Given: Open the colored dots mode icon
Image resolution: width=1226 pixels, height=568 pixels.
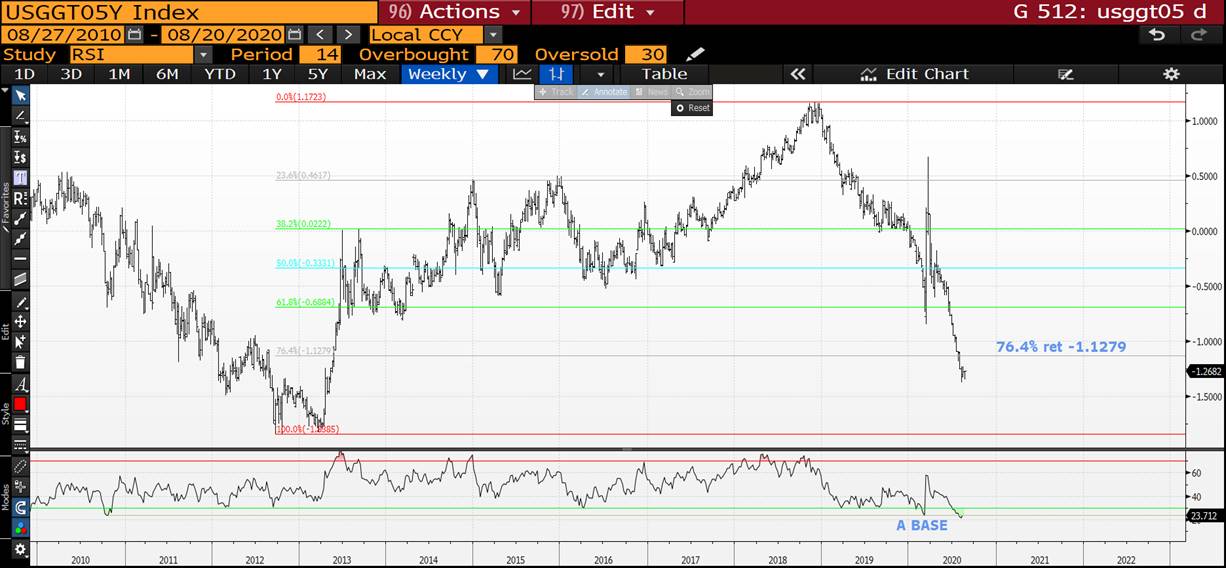Looking at the screenshot, I should click(20, 527).
